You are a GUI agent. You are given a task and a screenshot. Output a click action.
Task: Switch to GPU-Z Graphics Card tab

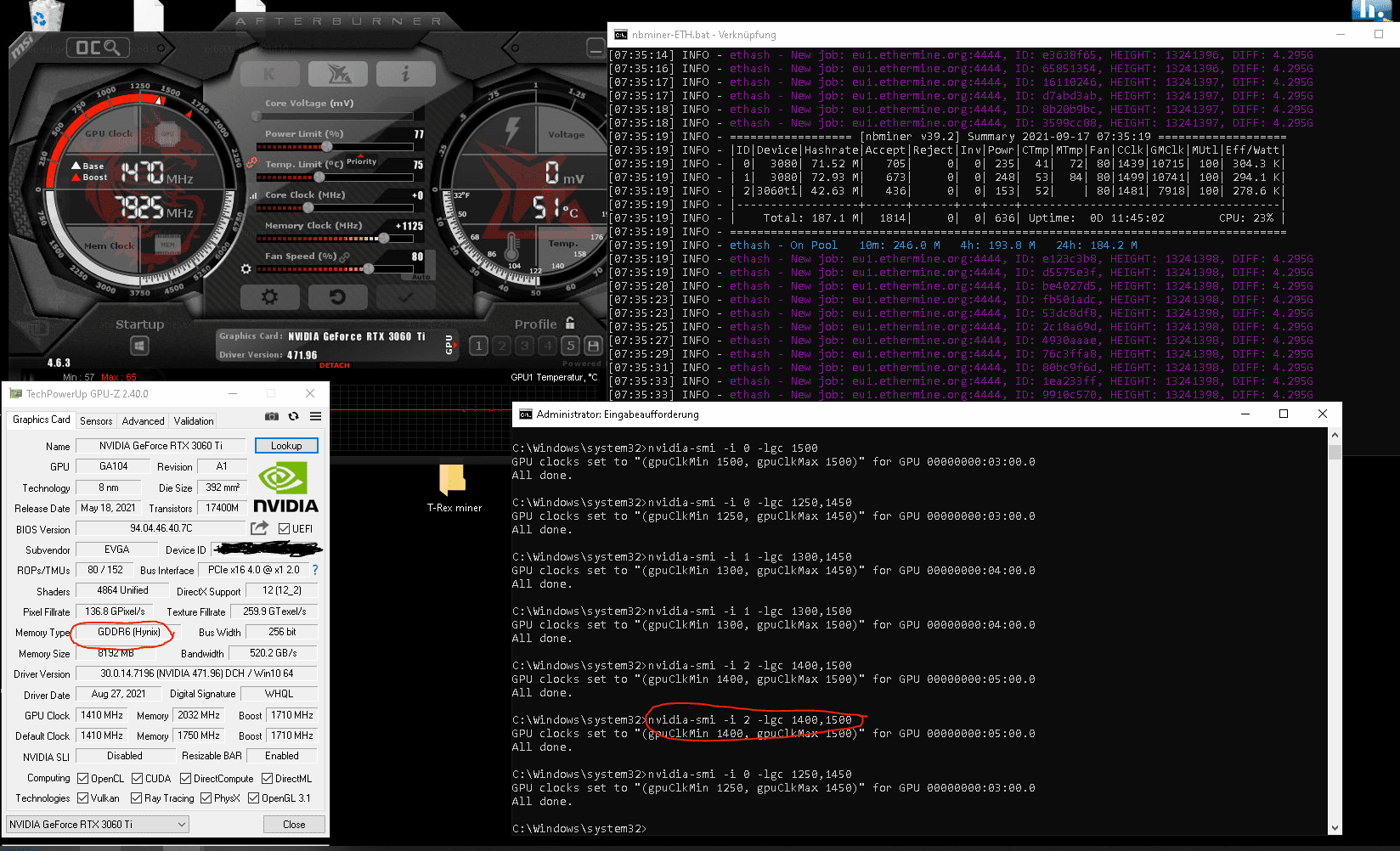click(42, 420)
